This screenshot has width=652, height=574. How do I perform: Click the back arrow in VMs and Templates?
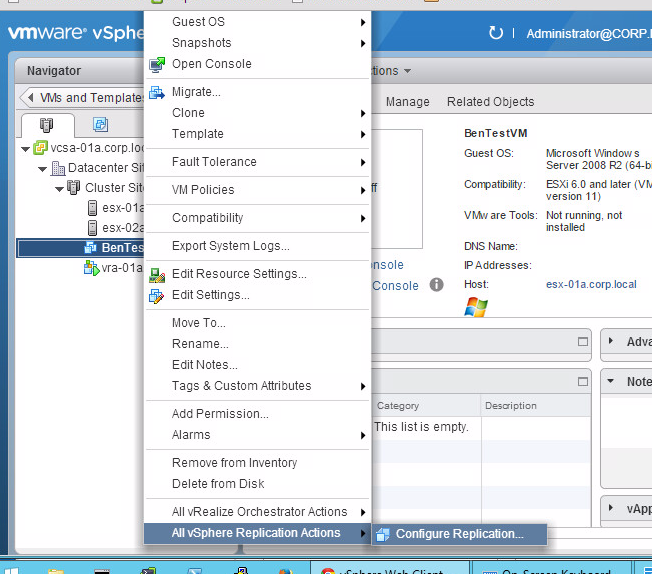pyautogui.click(x=30, y=98)
